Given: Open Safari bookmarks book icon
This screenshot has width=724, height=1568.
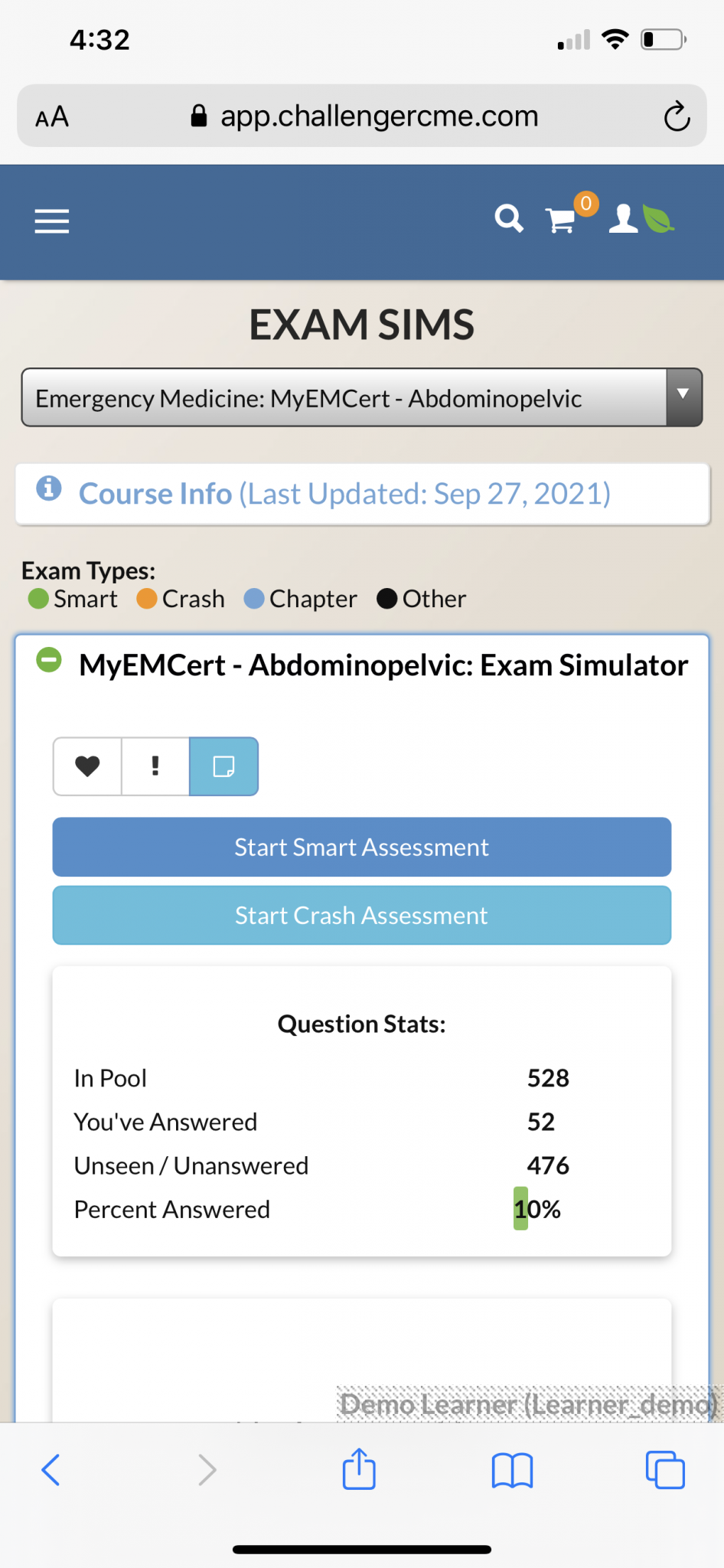Looking at the screenshot, I should pos(512,1470).
